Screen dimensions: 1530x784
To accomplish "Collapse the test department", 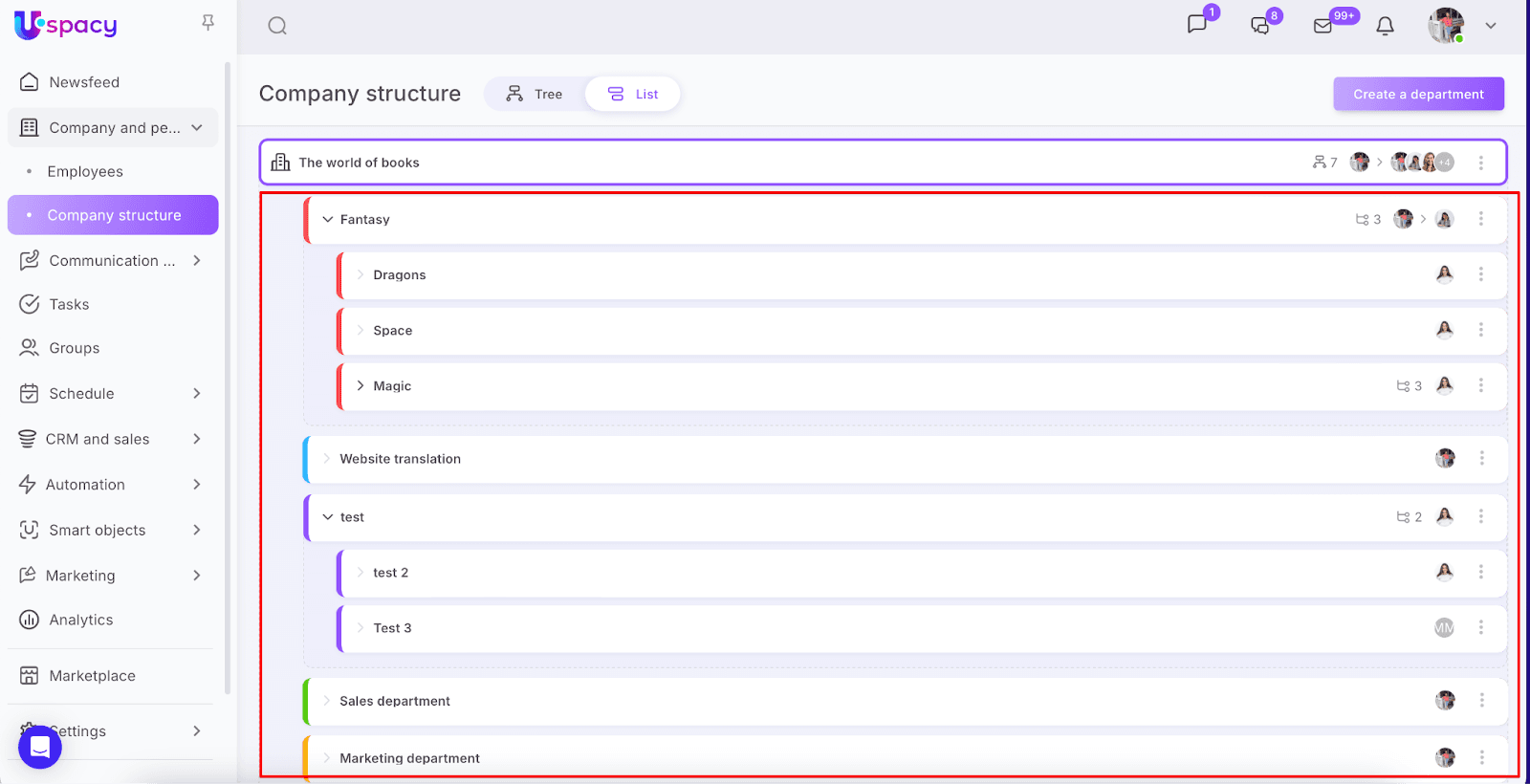I will tap(328, 517).
